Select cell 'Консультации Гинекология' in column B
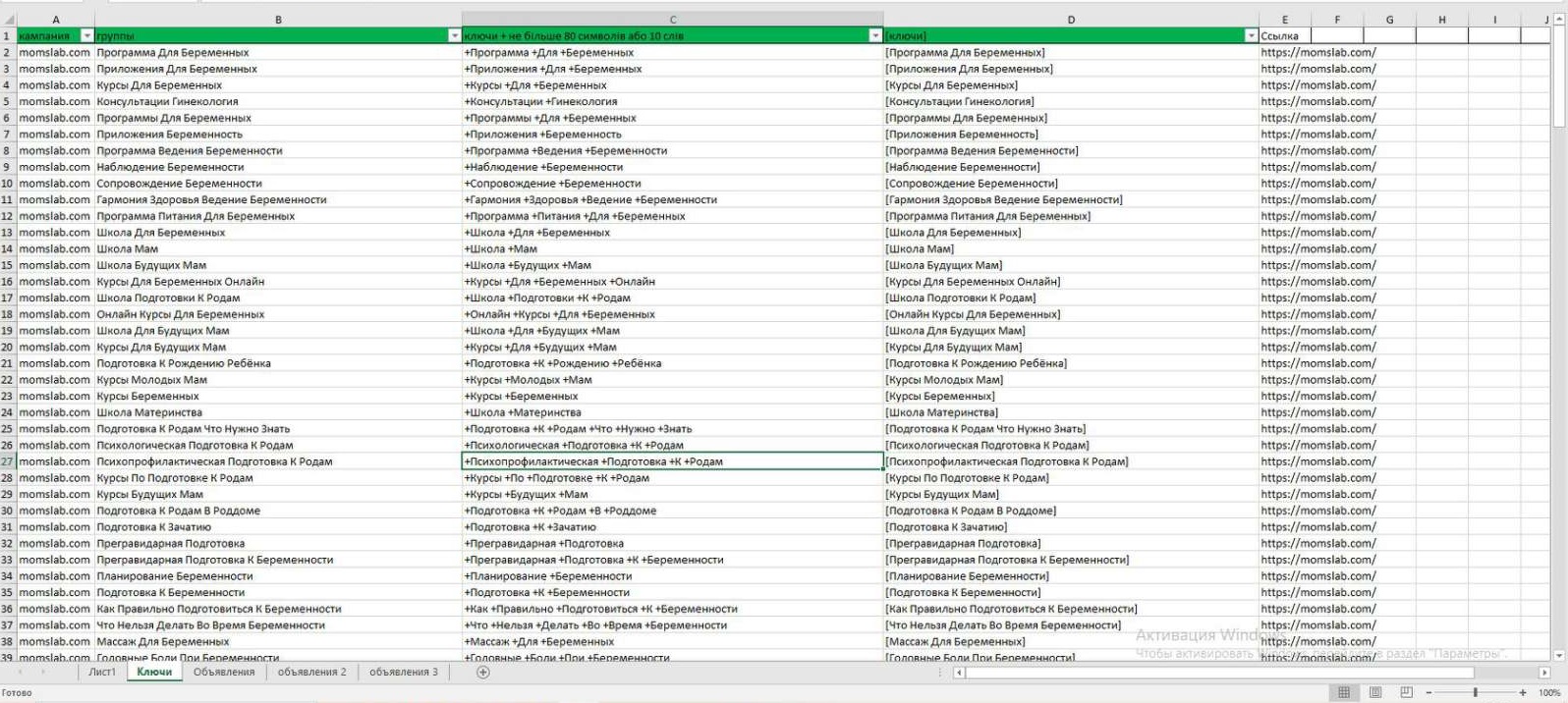This screenshot has height=703, width=1568. coord(278,101)
